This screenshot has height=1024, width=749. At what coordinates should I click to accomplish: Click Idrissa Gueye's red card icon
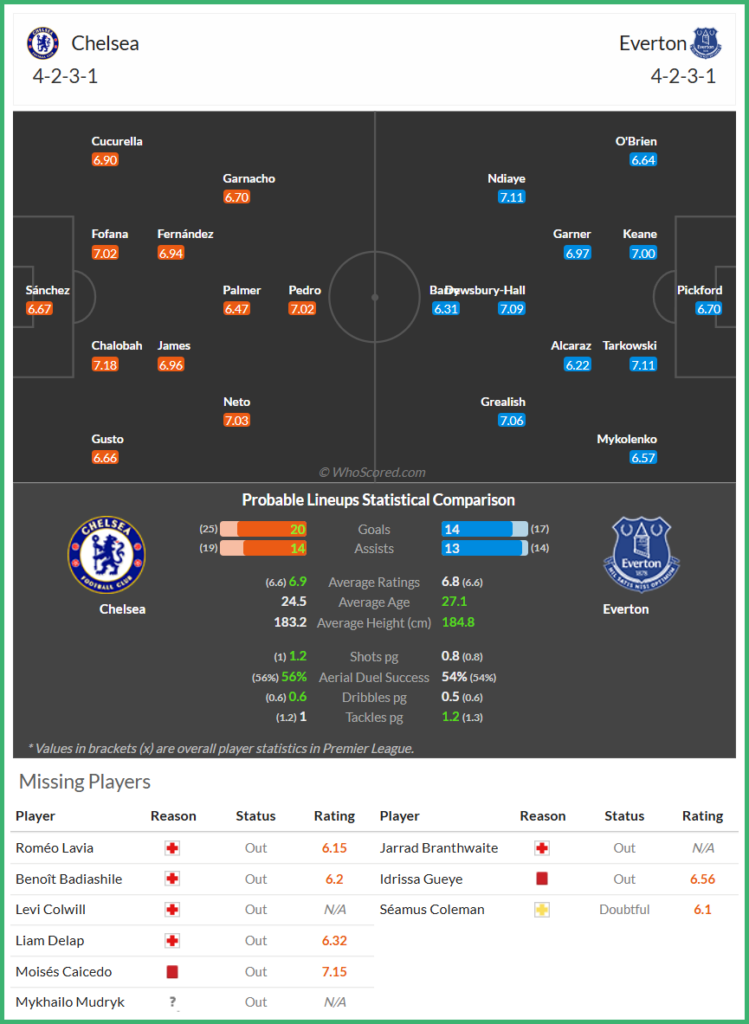pos(543,879)
